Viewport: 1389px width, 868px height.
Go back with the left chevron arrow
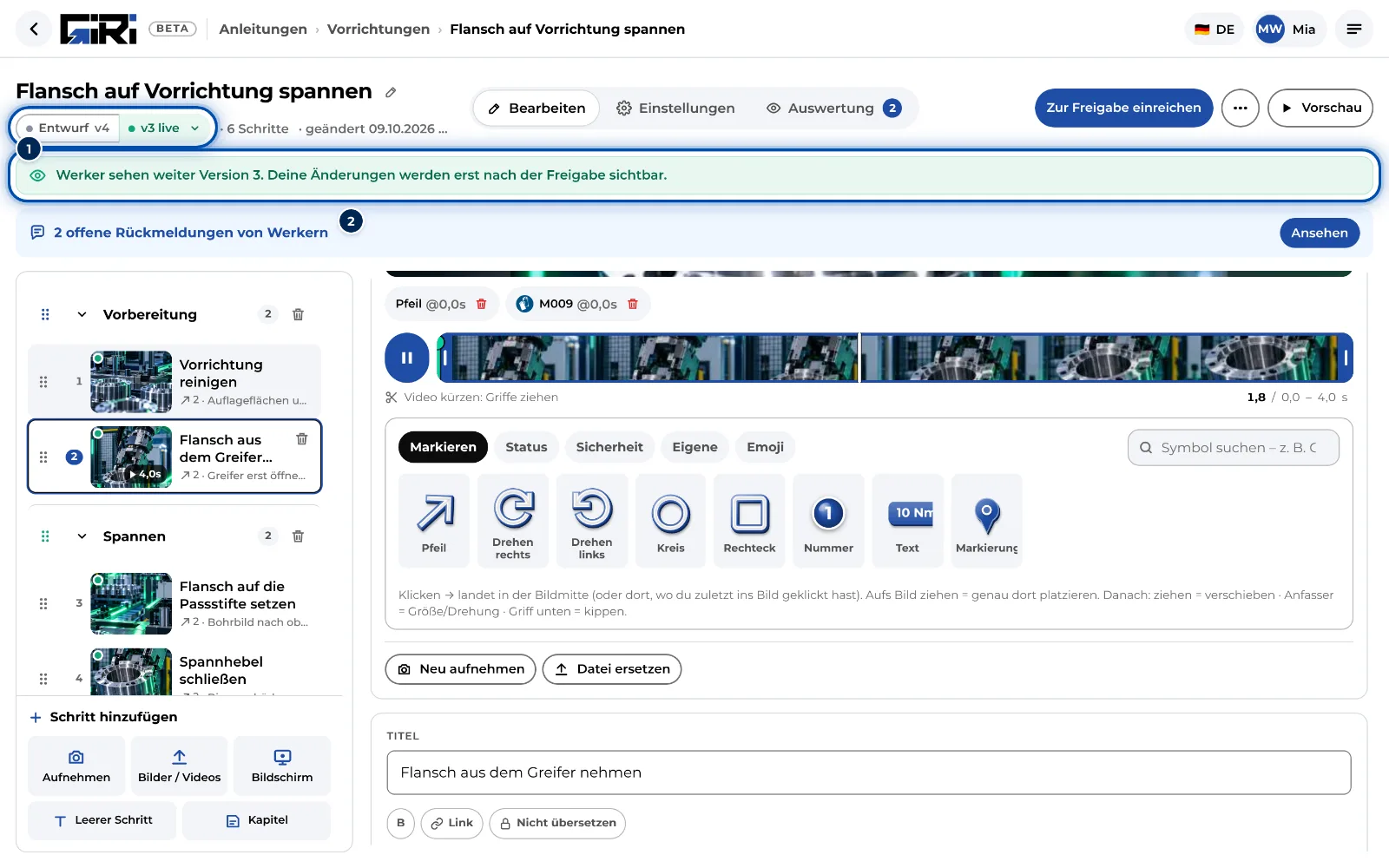click(x=34, y=29)
